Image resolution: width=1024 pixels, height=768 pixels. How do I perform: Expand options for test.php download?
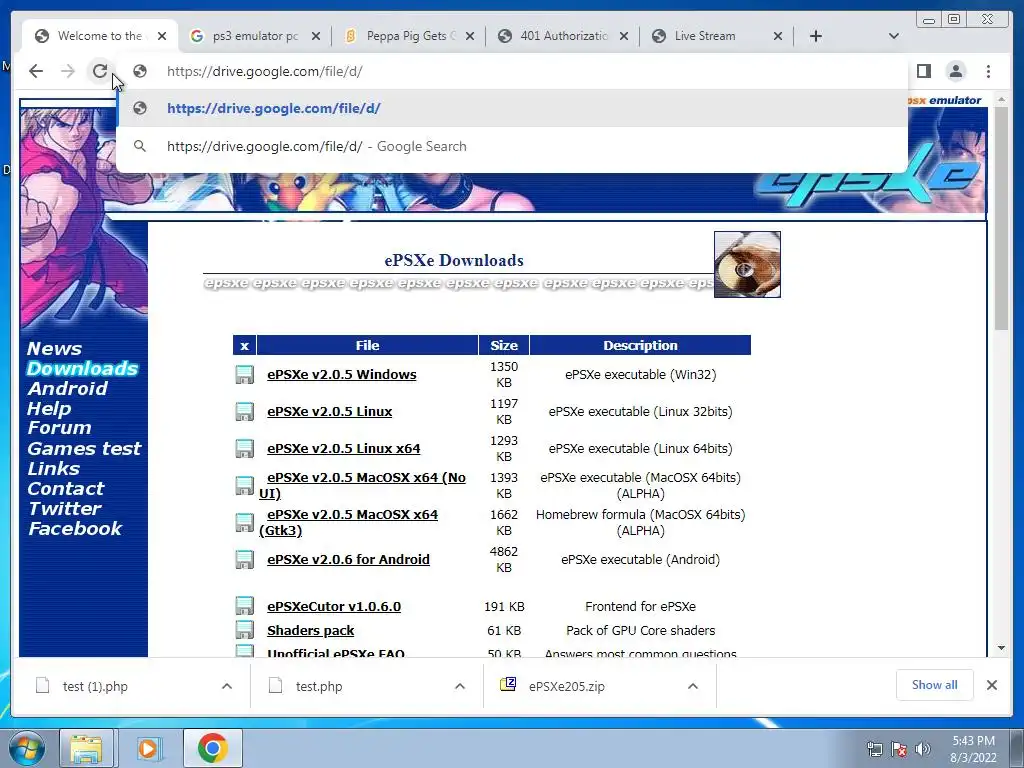pos(460,686)
